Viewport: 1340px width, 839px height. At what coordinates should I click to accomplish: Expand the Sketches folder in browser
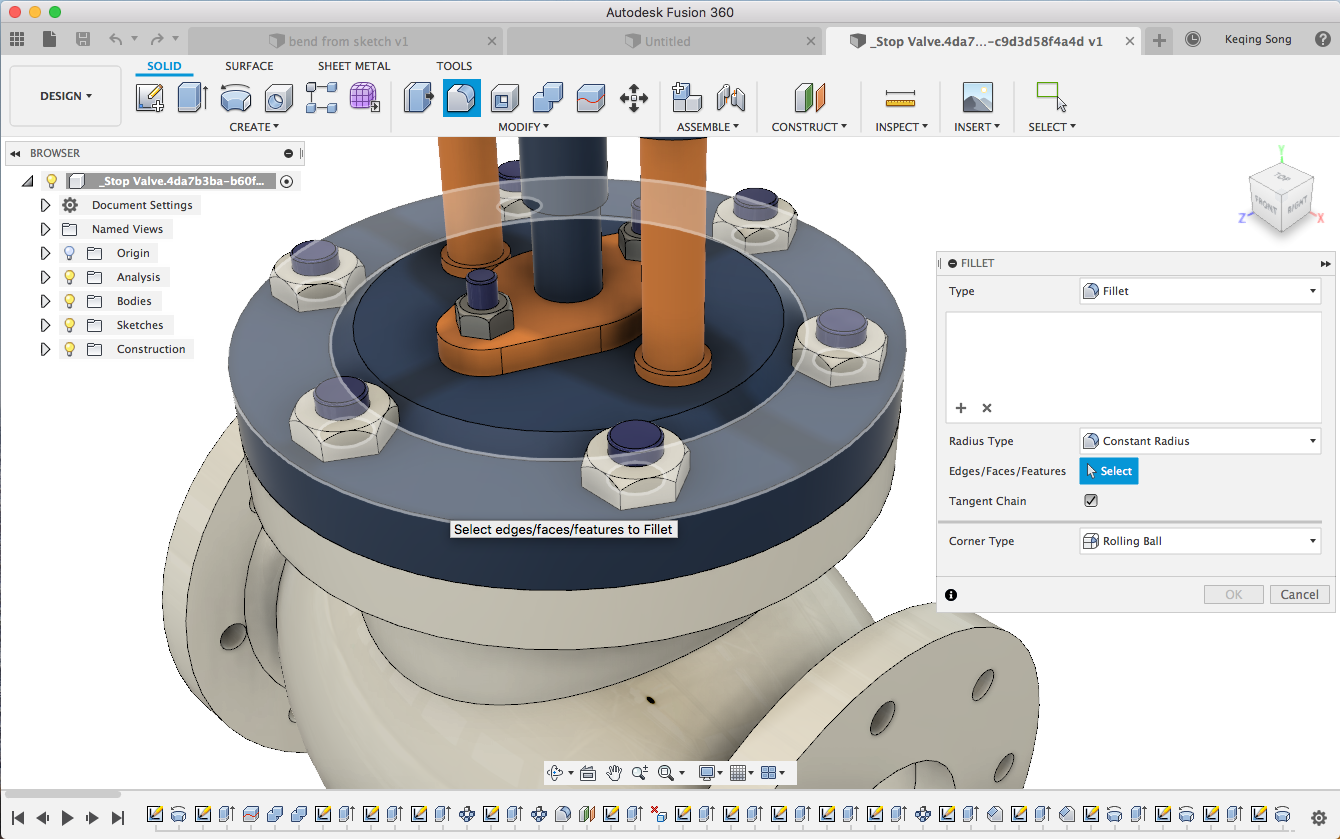[x=45, y=325]
